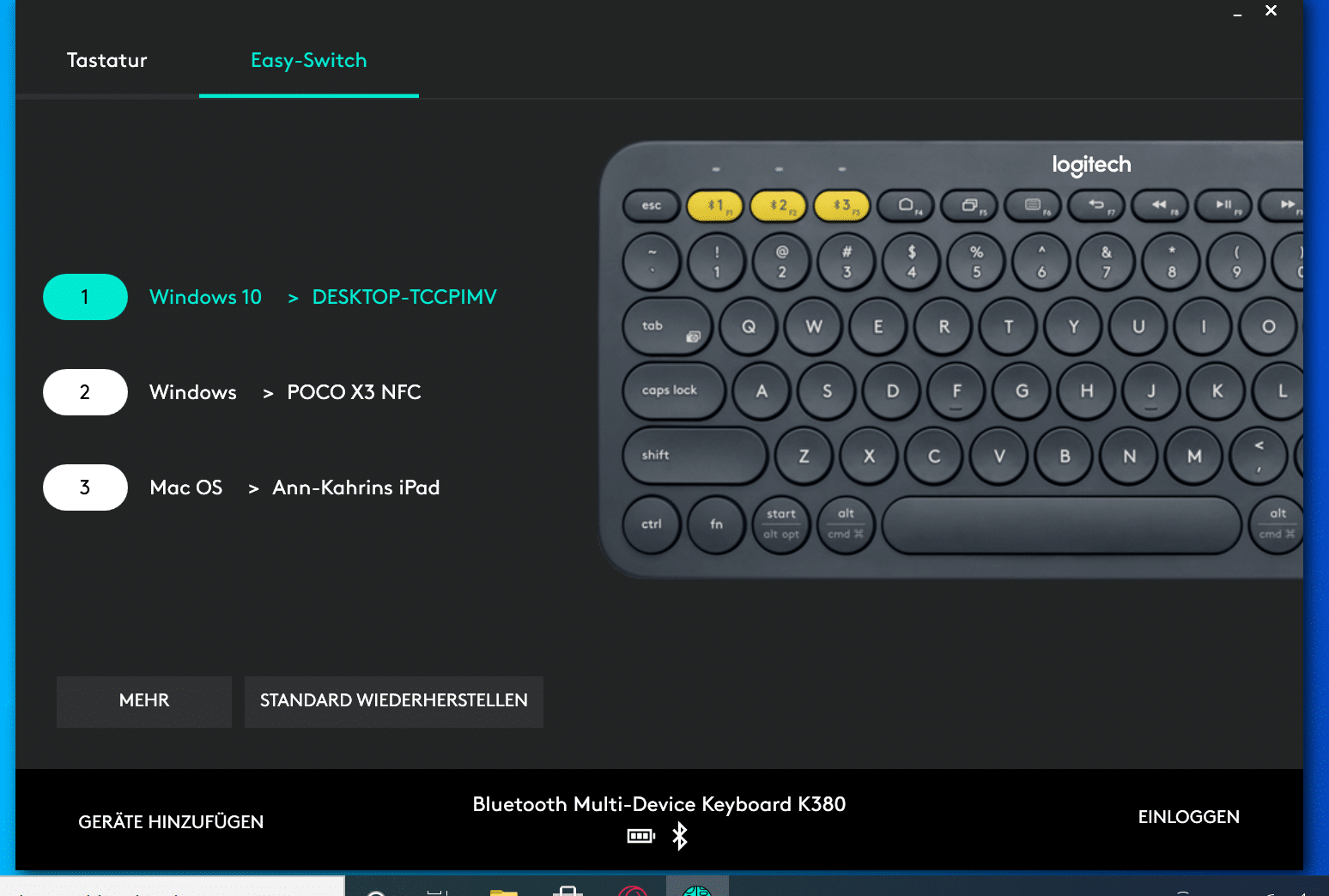1329x896 pixels.
Task: Select channel 2 pill button
Action: click(85, 392)
